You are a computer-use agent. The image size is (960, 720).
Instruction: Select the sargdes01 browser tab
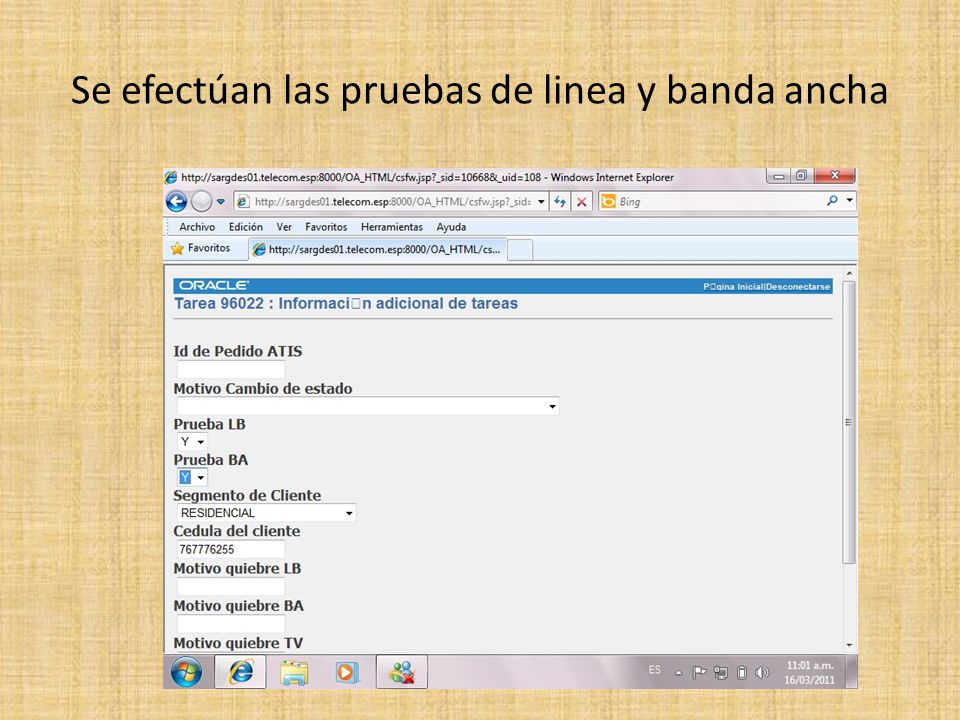(x=378, y=250)
